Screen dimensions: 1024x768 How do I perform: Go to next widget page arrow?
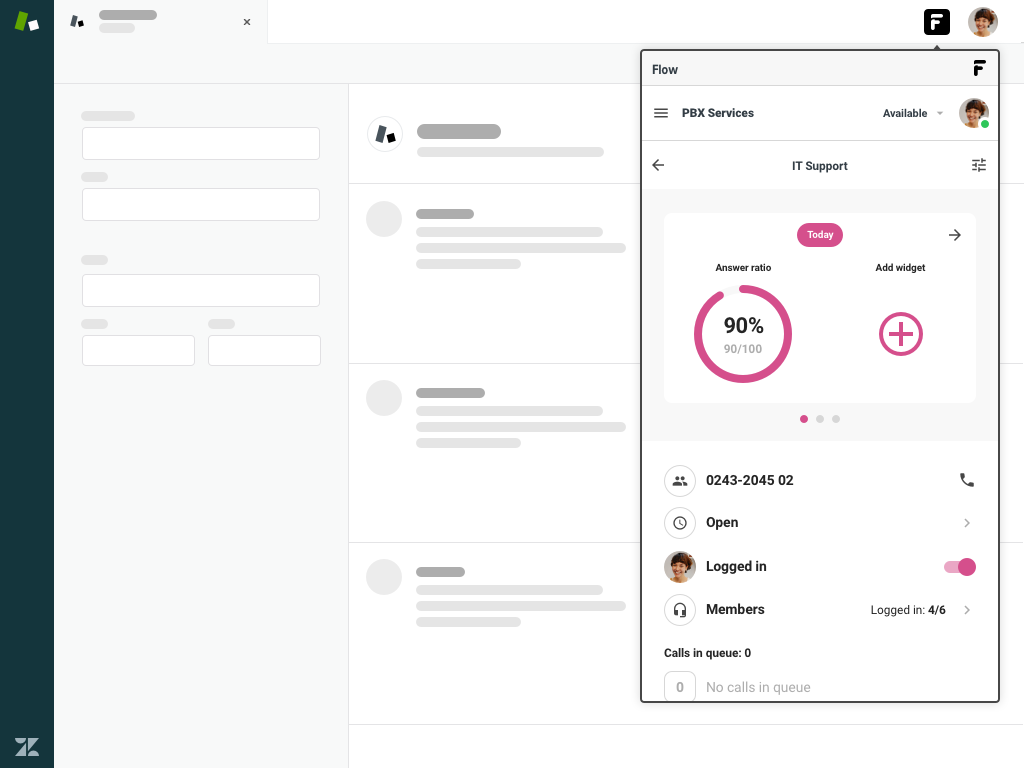point(955,235)
